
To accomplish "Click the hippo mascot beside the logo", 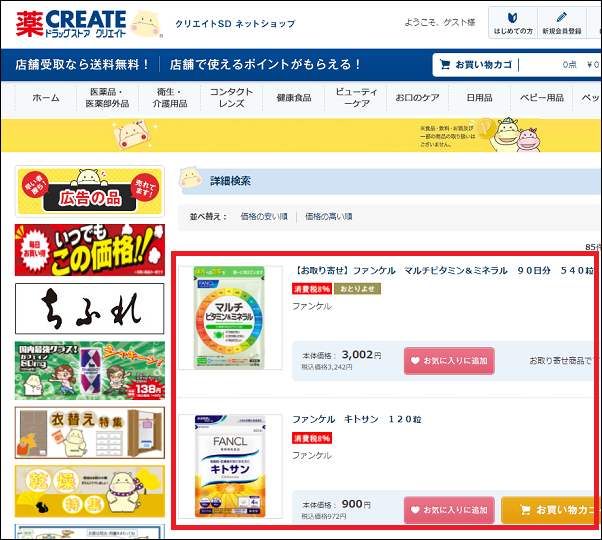I will click(146, 24).
